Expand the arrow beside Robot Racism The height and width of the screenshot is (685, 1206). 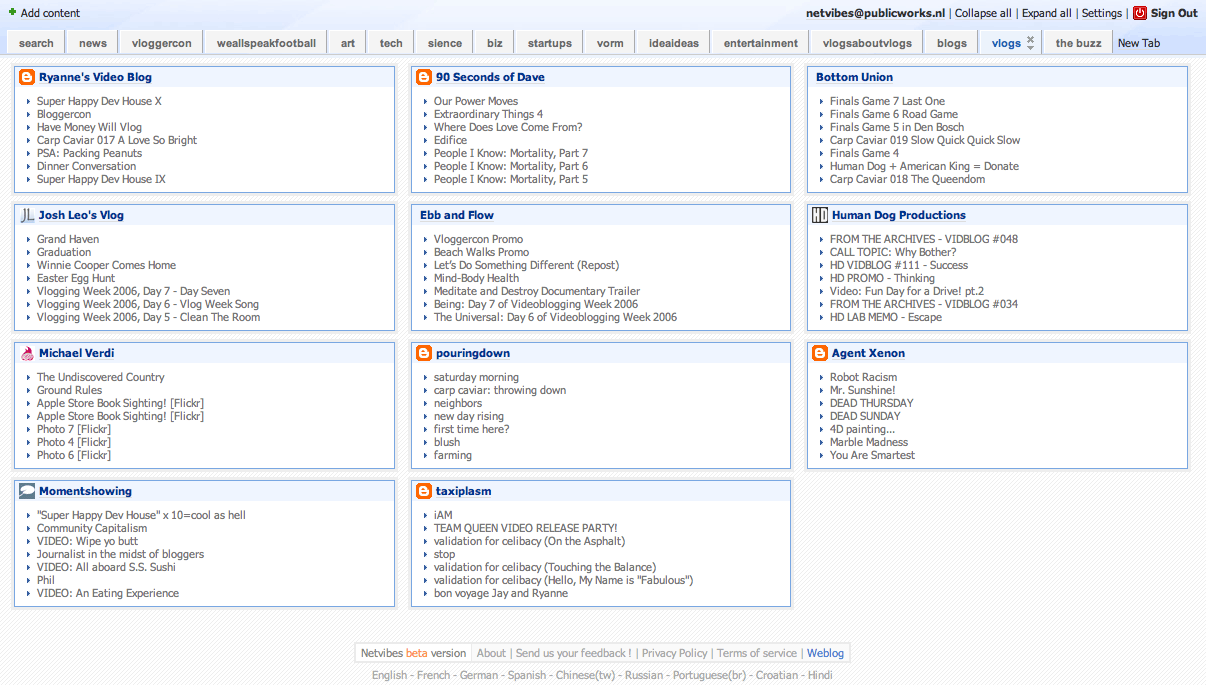click(822, 378)
